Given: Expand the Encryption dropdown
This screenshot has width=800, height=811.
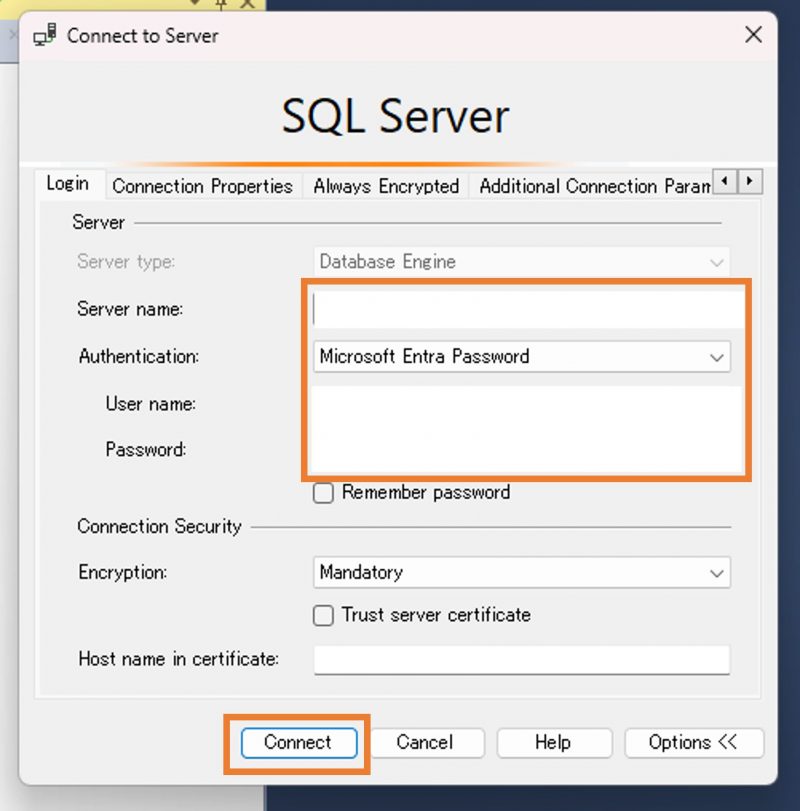Looking at the screenshot, I should [522, 573].
